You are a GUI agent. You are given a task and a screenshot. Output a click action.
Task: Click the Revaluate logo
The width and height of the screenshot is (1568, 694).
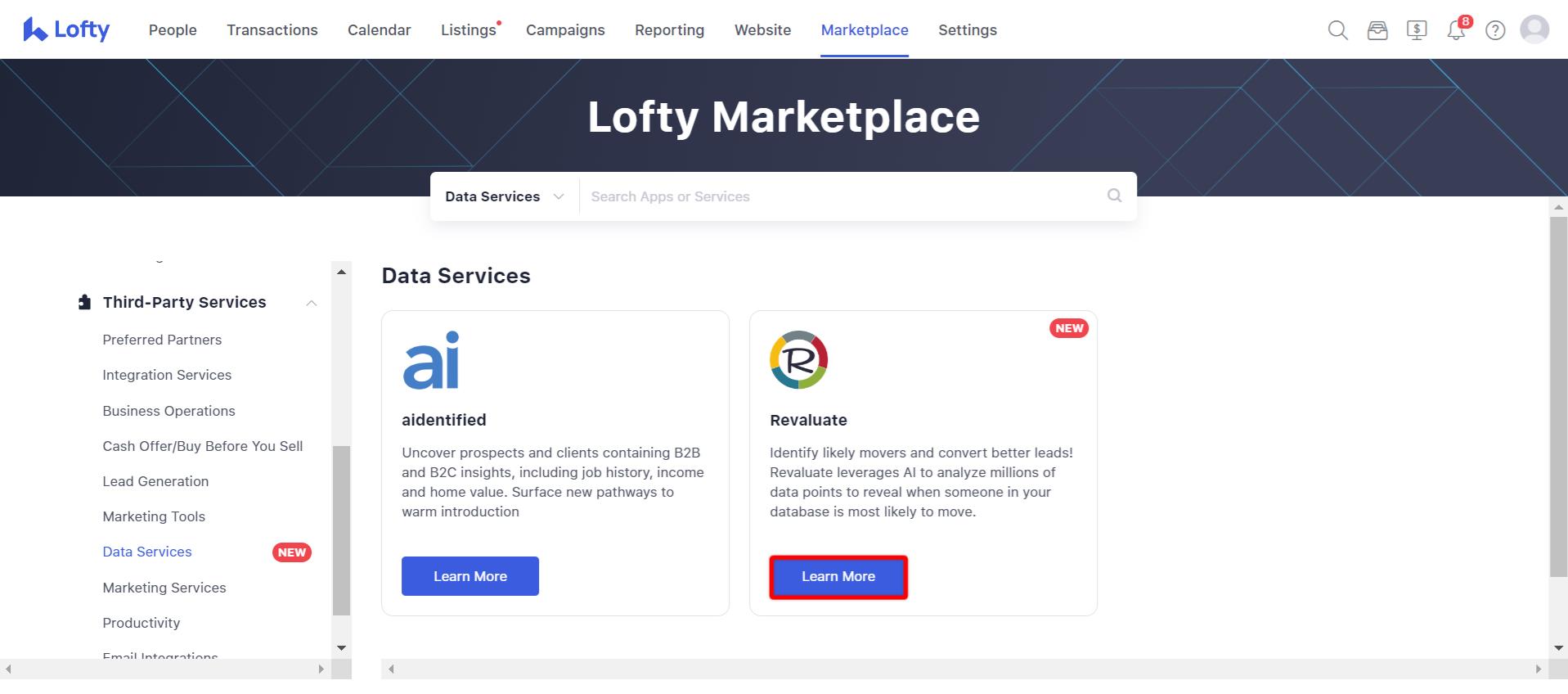pos(799,360)
